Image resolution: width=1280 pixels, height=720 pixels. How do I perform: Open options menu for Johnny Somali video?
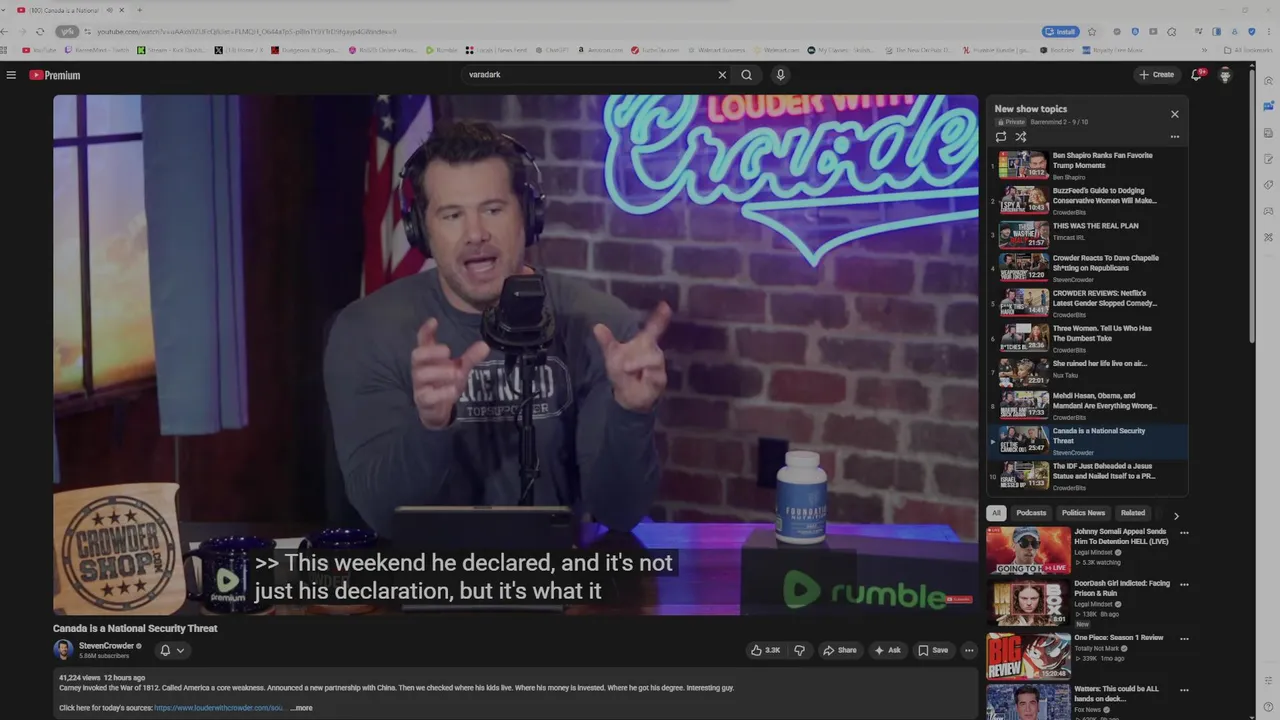tap(1184, 533)
